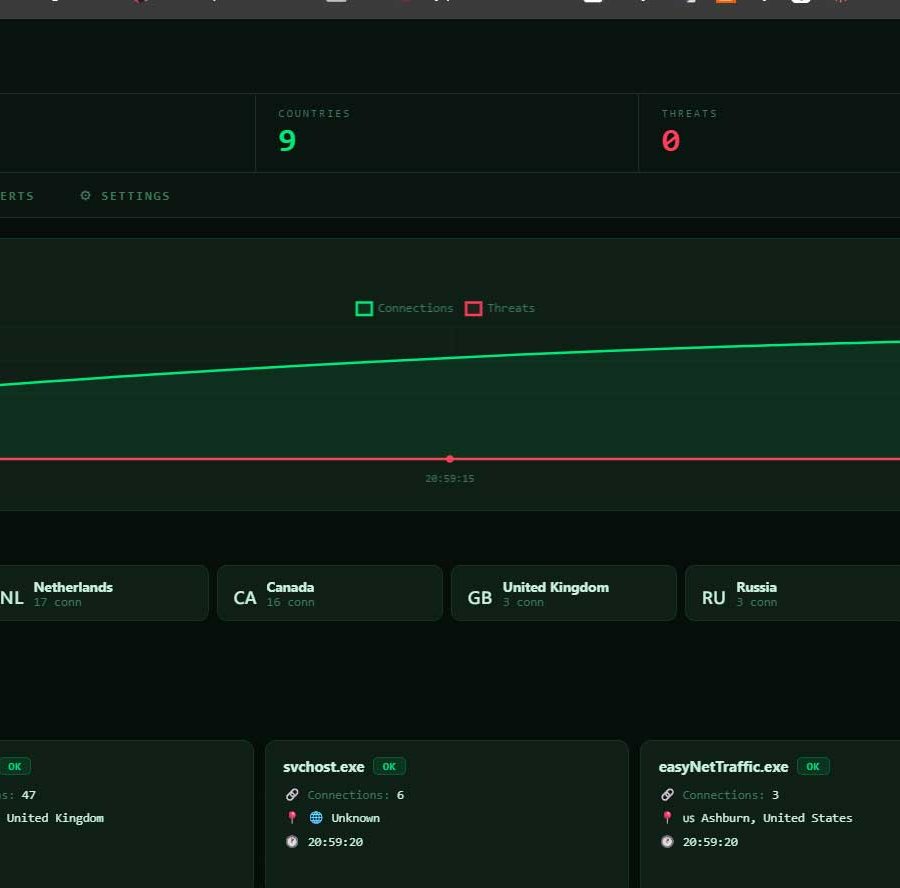Viewport: 900px width, 888px height.
Task: Click the globe icon beside Unknown
Action: tap(316, 817)
